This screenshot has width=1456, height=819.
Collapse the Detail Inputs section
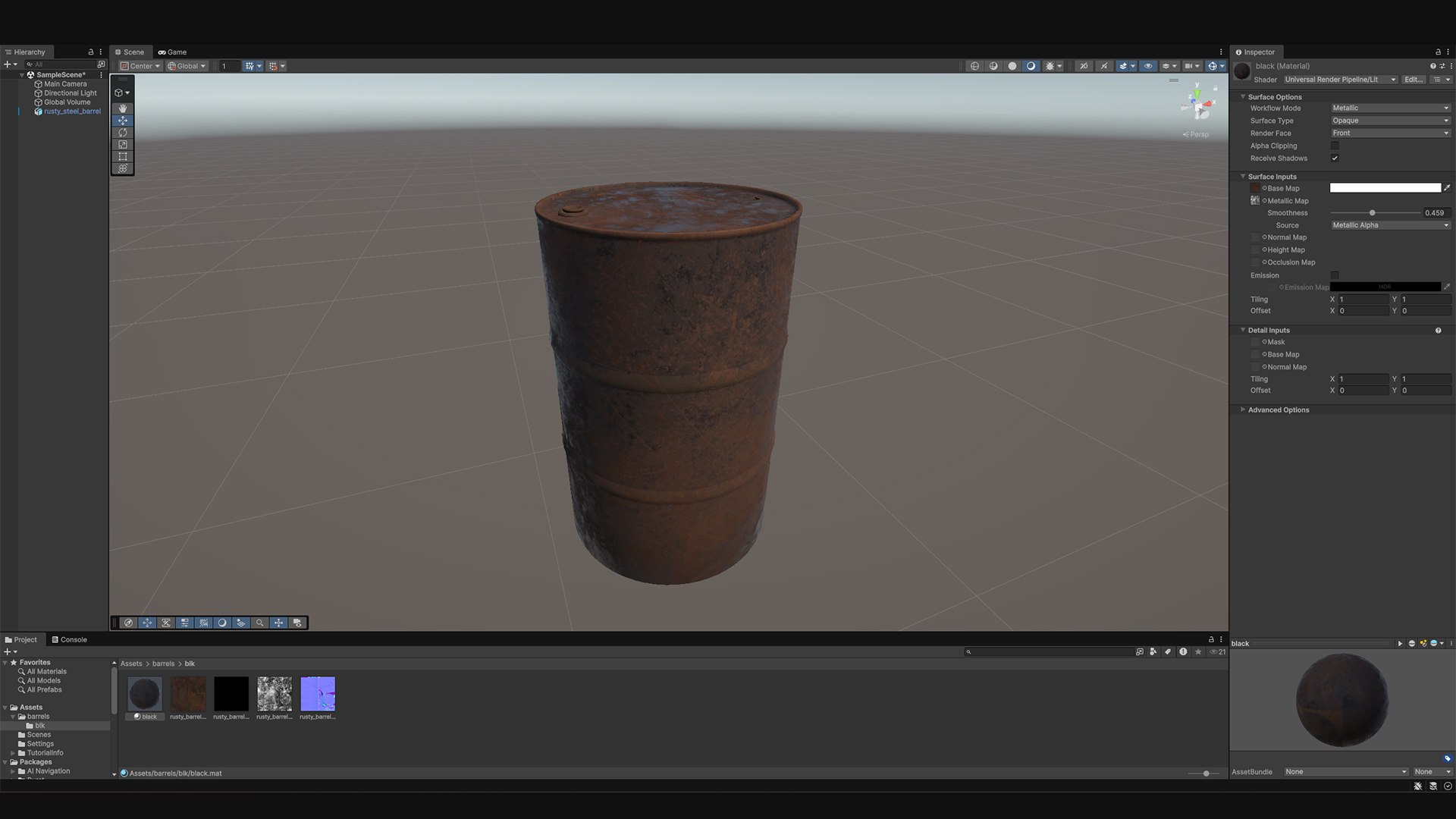(x=1243, y=331)
